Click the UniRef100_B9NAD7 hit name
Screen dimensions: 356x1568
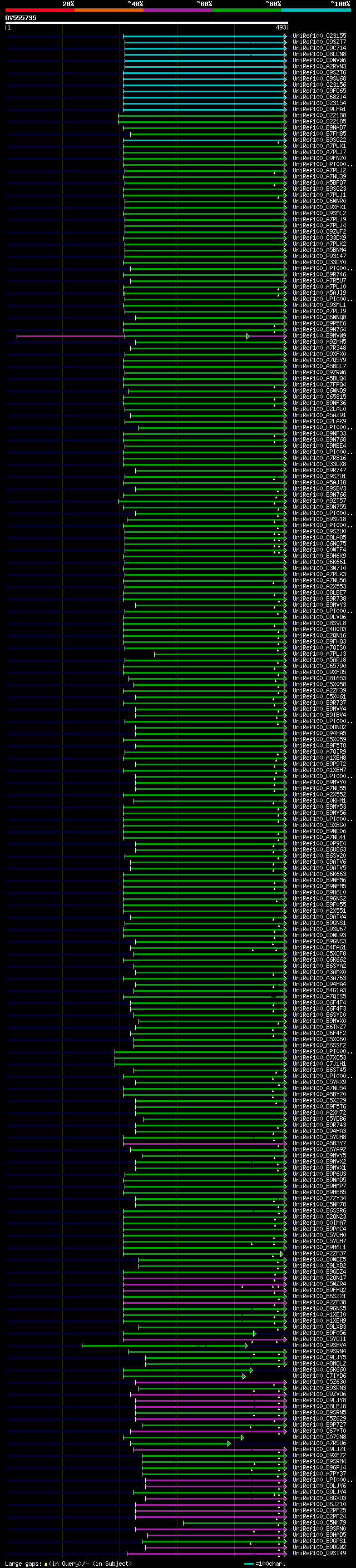(319, 128)
